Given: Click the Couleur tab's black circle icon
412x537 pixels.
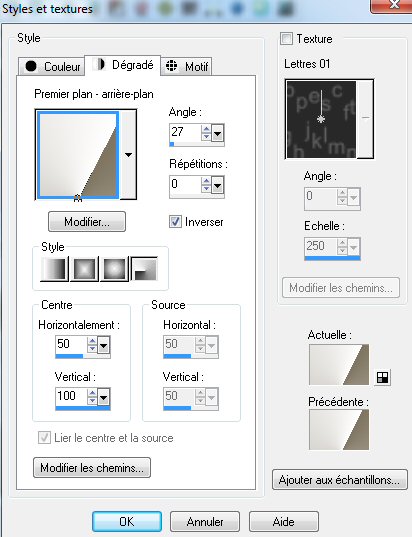Looking at the screenshot, I should coord(31,66).
